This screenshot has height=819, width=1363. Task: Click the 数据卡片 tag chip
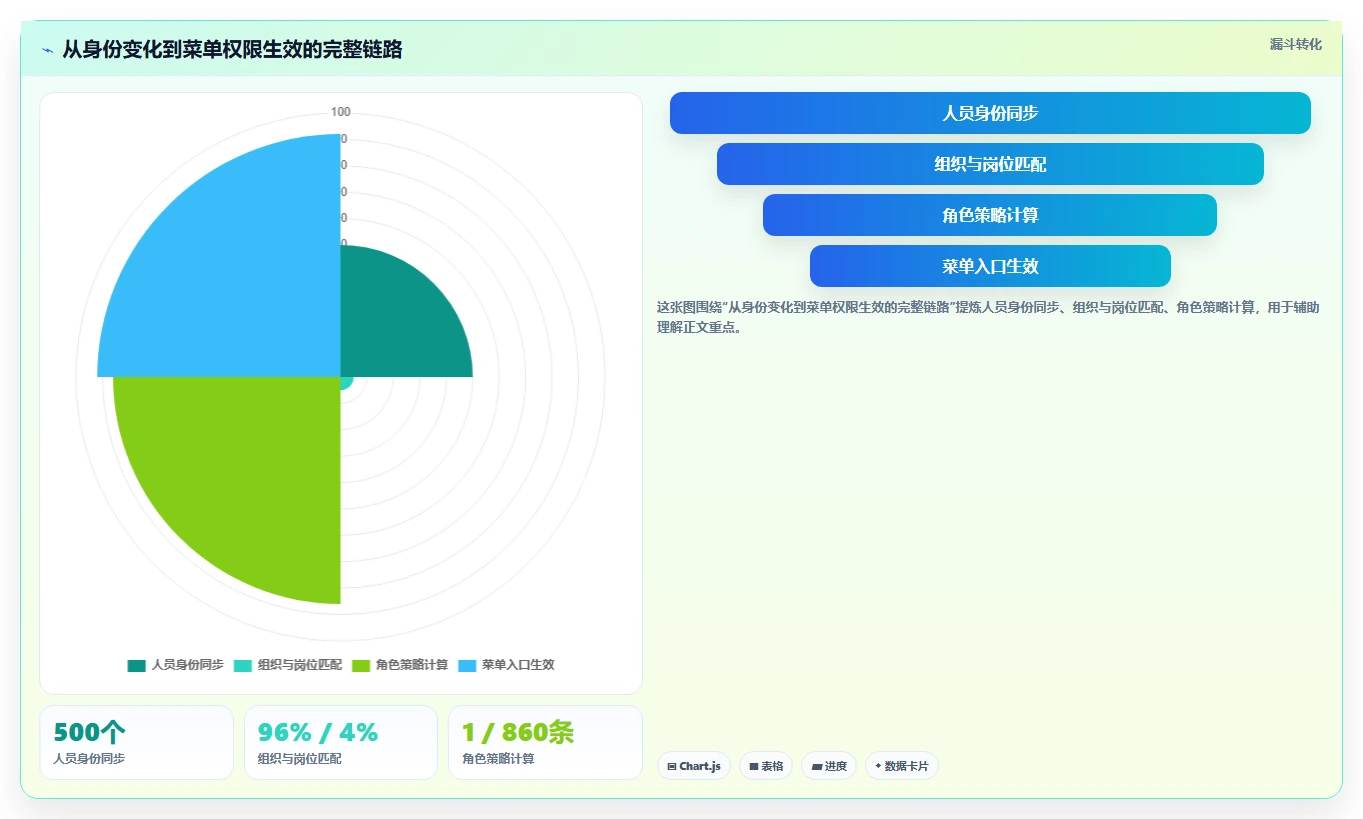click(902, 766)
